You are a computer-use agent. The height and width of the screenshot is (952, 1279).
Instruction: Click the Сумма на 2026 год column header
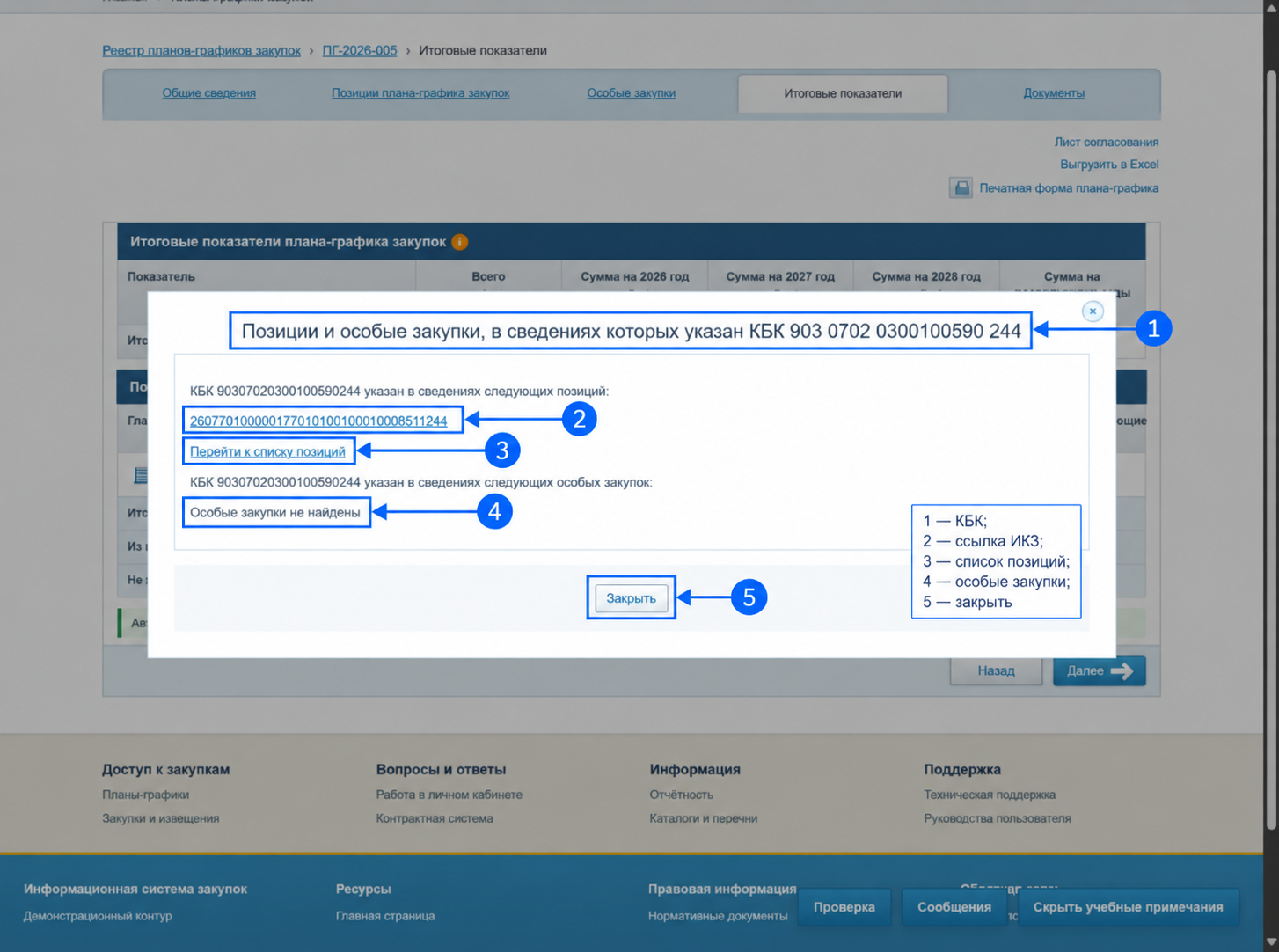pyautogui.click(x=635, y=276)
